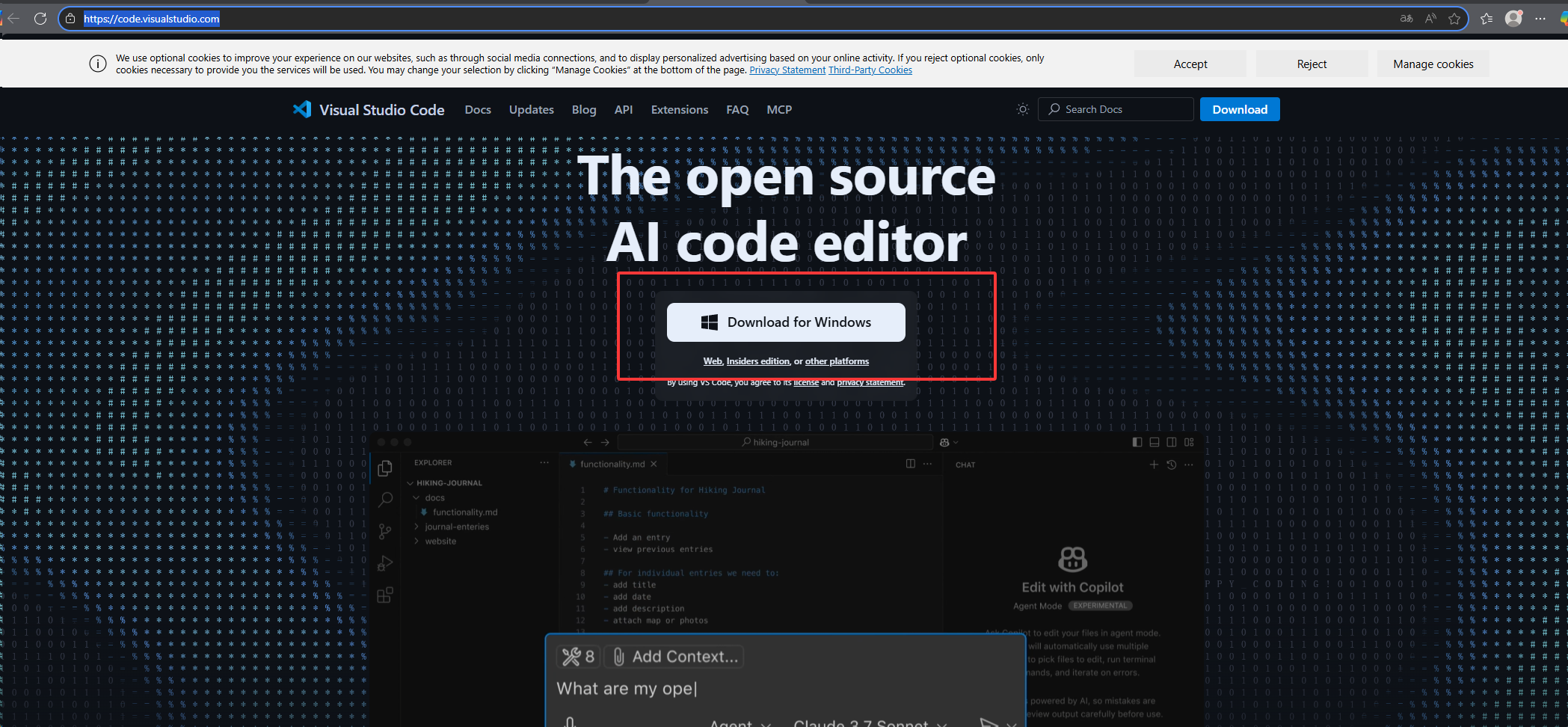Screen dimensions: 1568x727
Task: Open the Privacy Statement link in cookie banner
Action: (787, 70)
